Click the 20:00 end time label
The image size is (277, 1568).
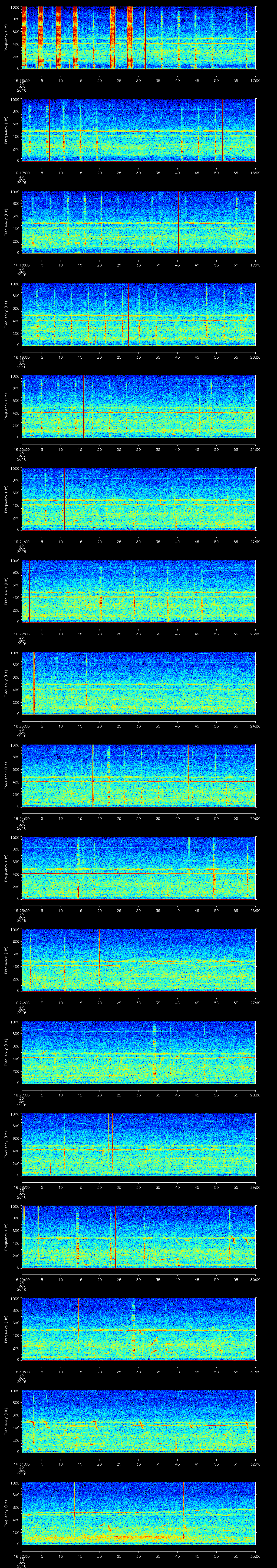[255, 357]
